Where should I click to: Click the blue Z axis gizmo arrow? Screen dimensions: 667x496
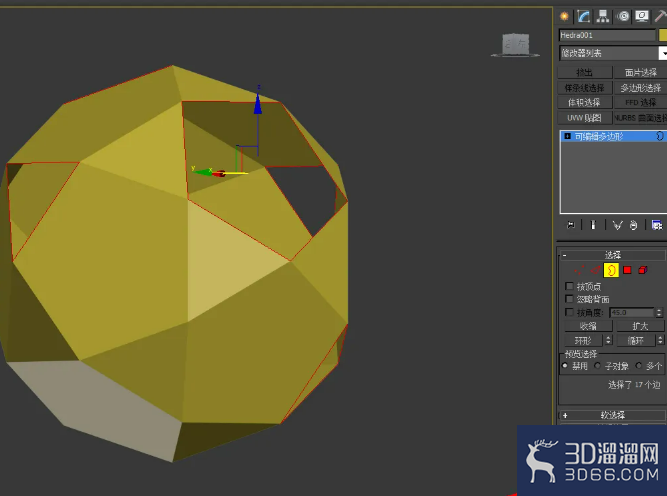[258, 104]
